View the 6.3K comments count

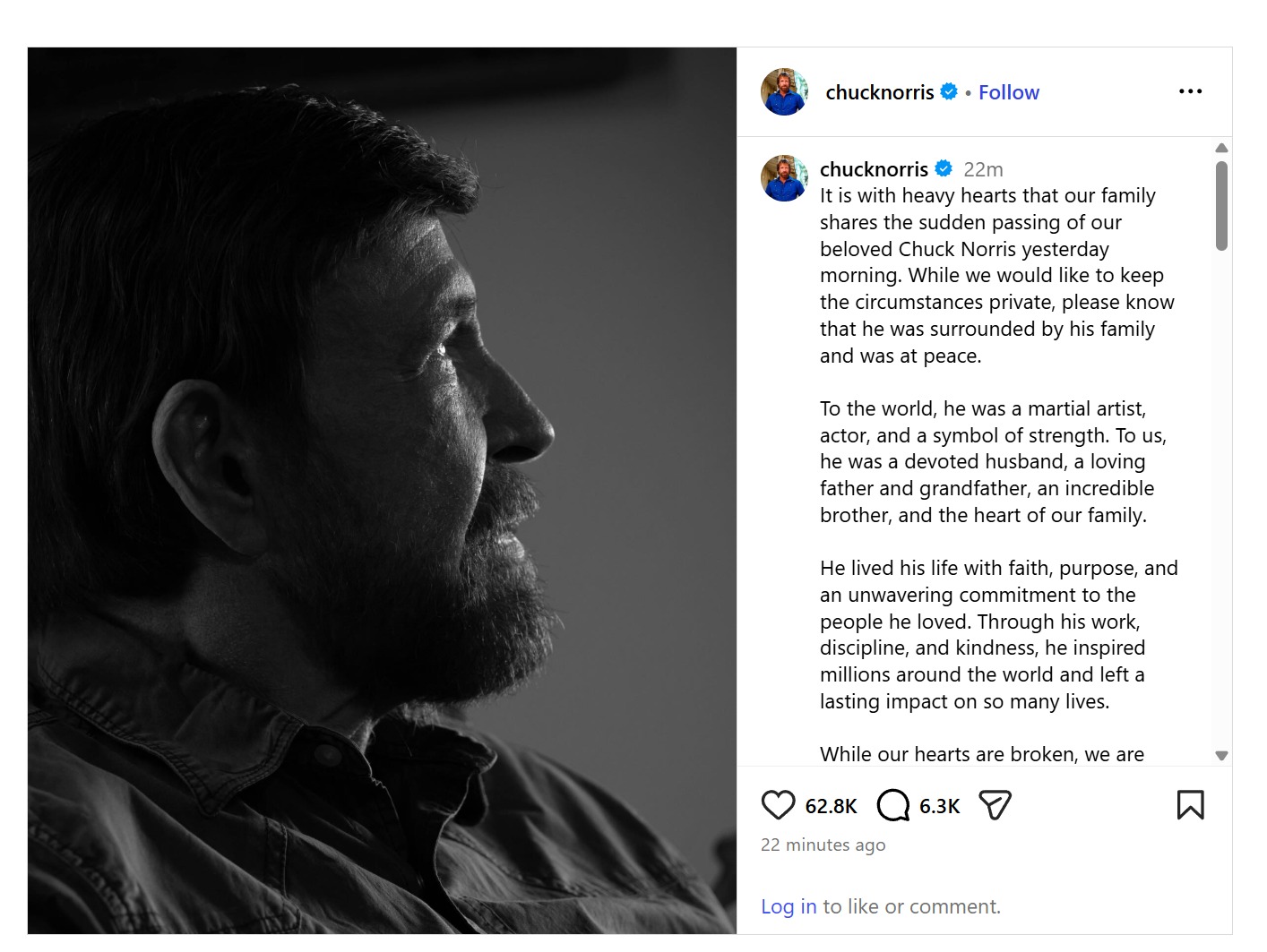click(939, 806)
